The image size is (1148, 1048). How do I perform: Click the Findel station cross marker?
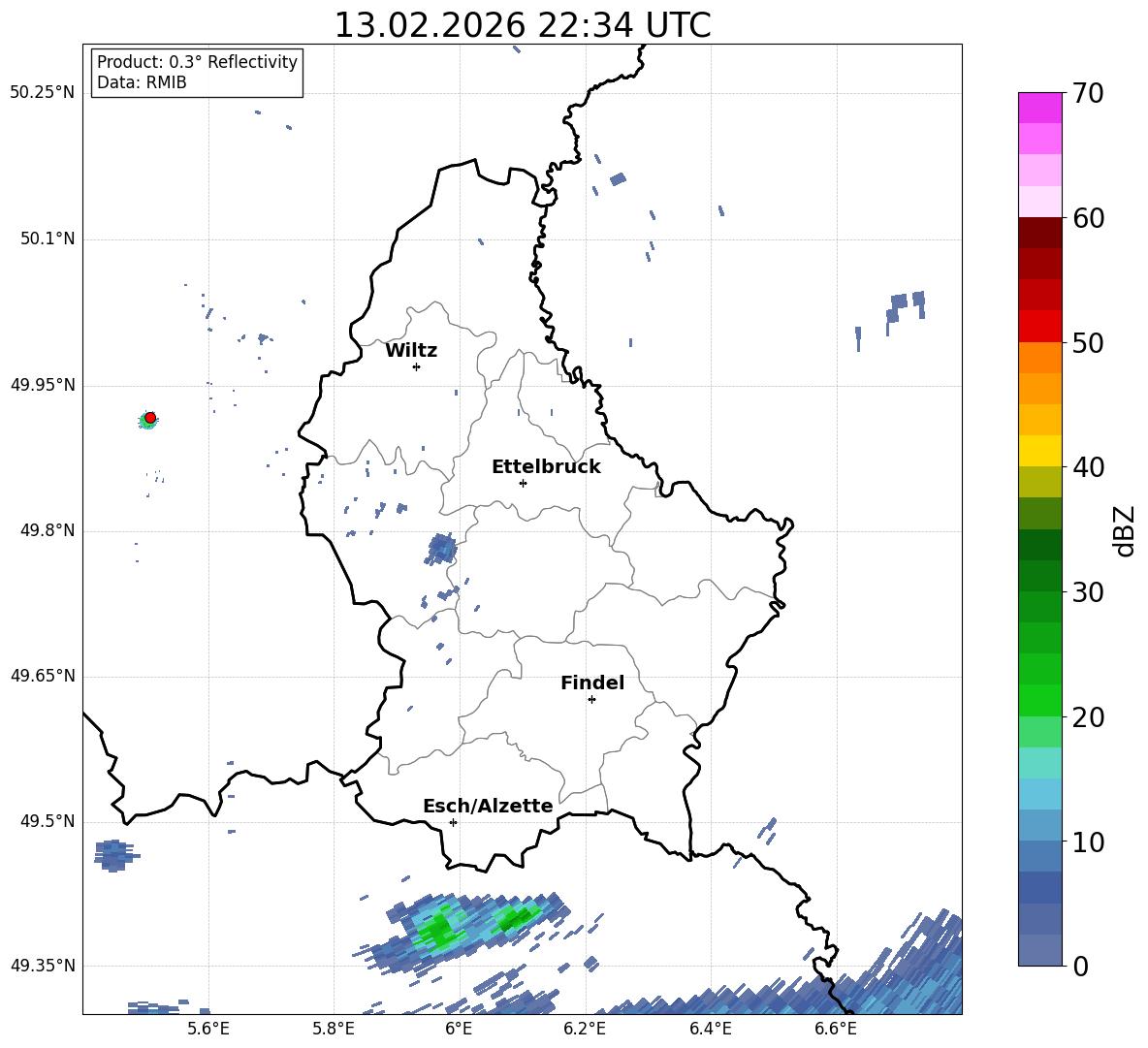pyautogui.click(x=591, y=700)
